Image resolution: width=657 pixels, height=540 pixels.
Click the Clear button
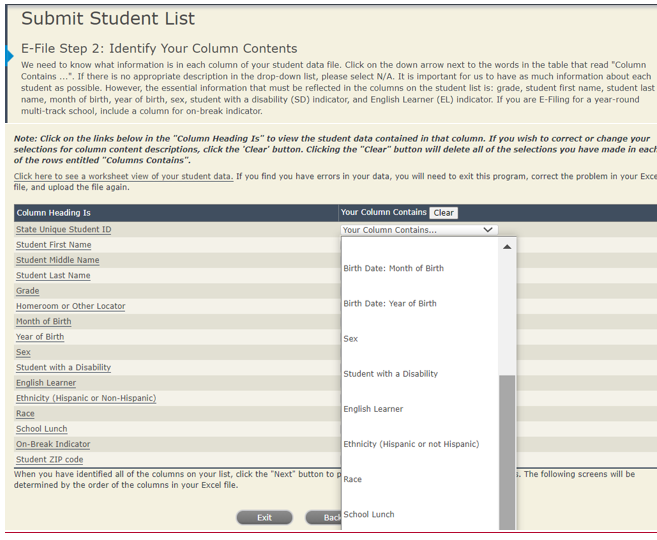click(x=443, y=213)
